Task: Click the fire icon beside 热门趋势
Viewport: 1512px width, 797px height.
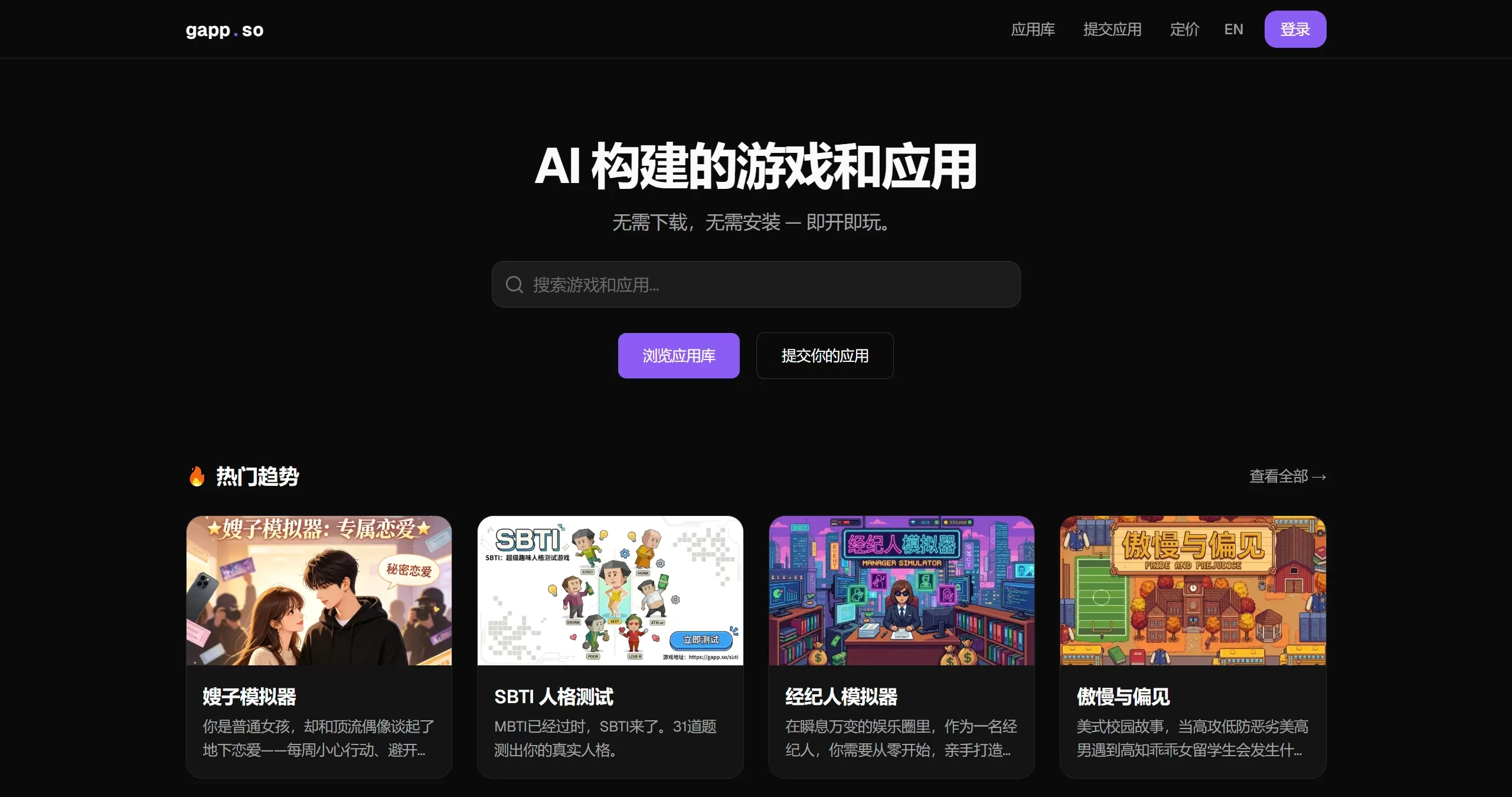Action: tap(197, 476)
